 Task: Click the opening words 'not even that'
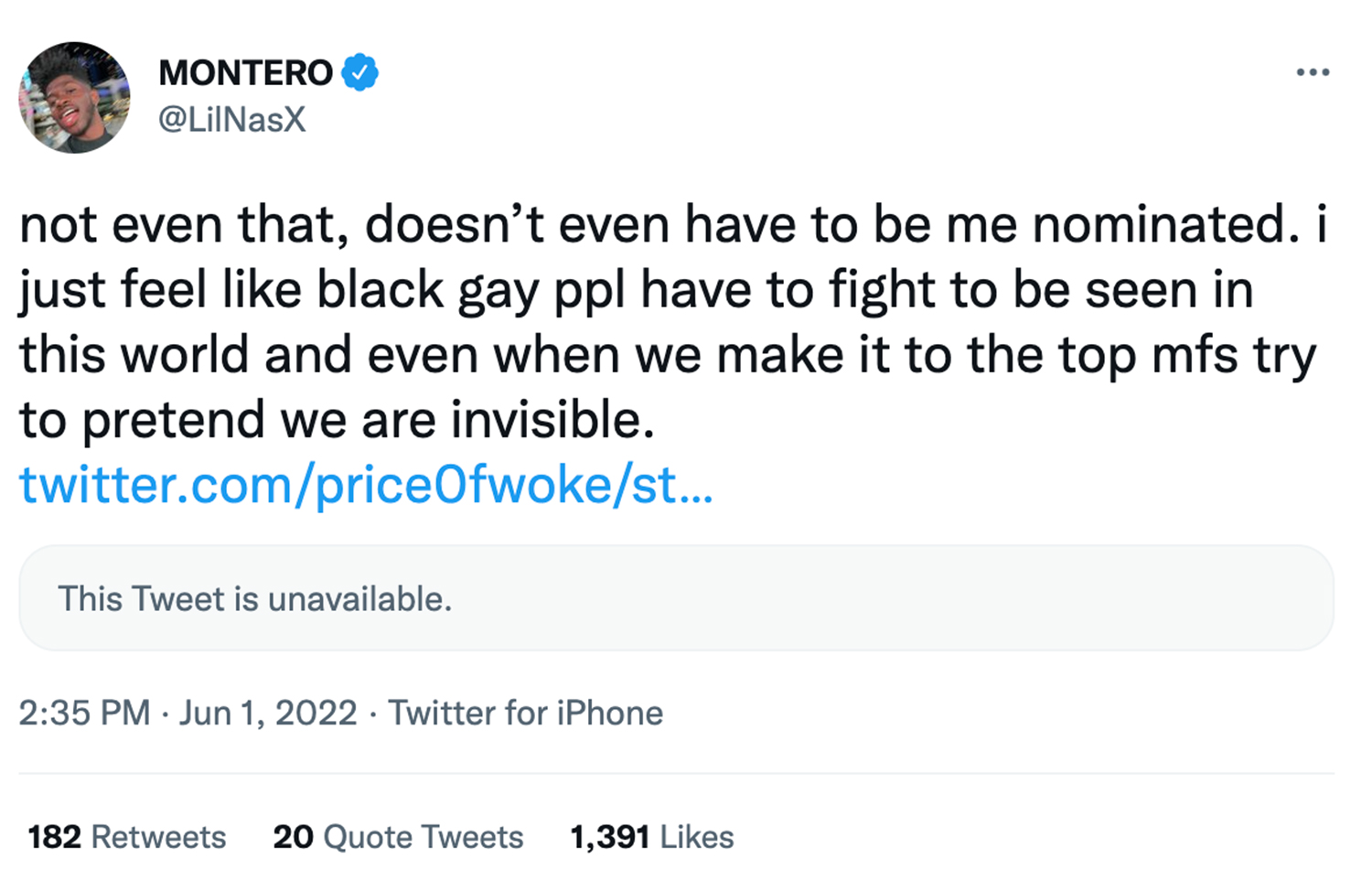(184, 224)
